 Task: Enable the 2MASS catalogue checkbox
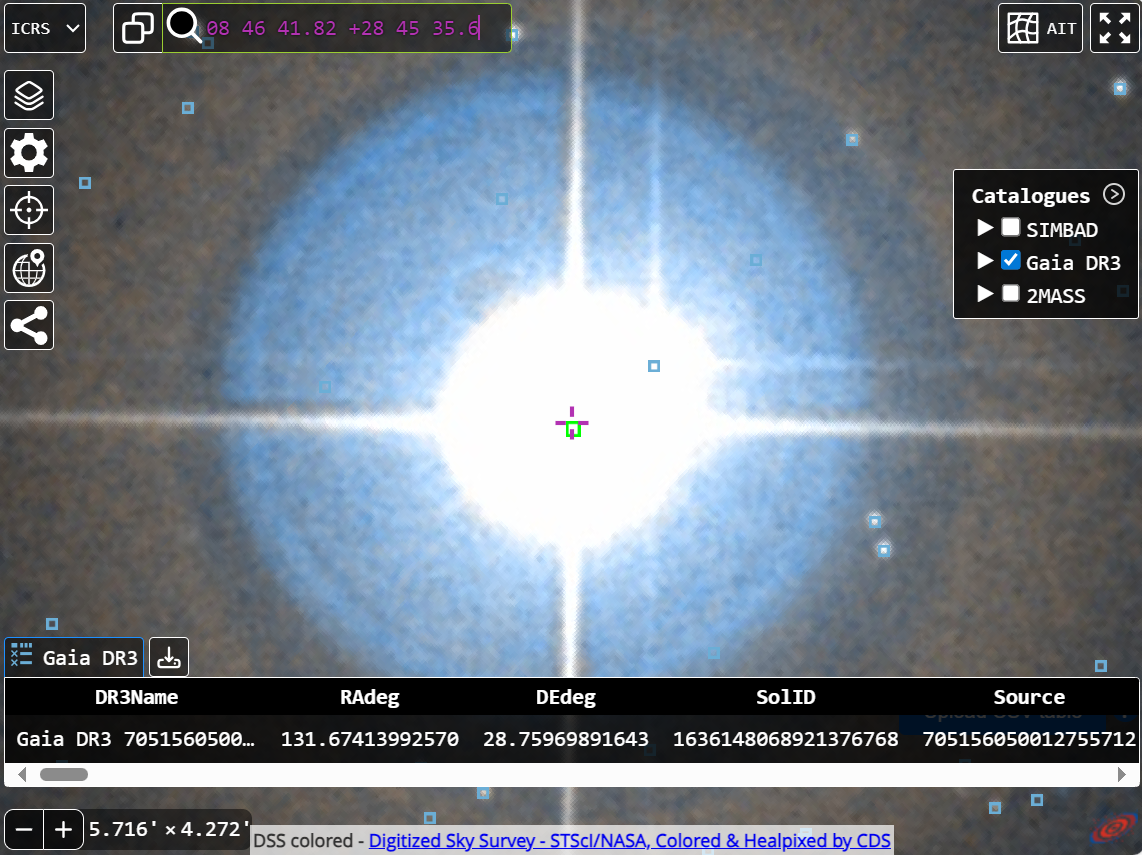(1011, 294)
